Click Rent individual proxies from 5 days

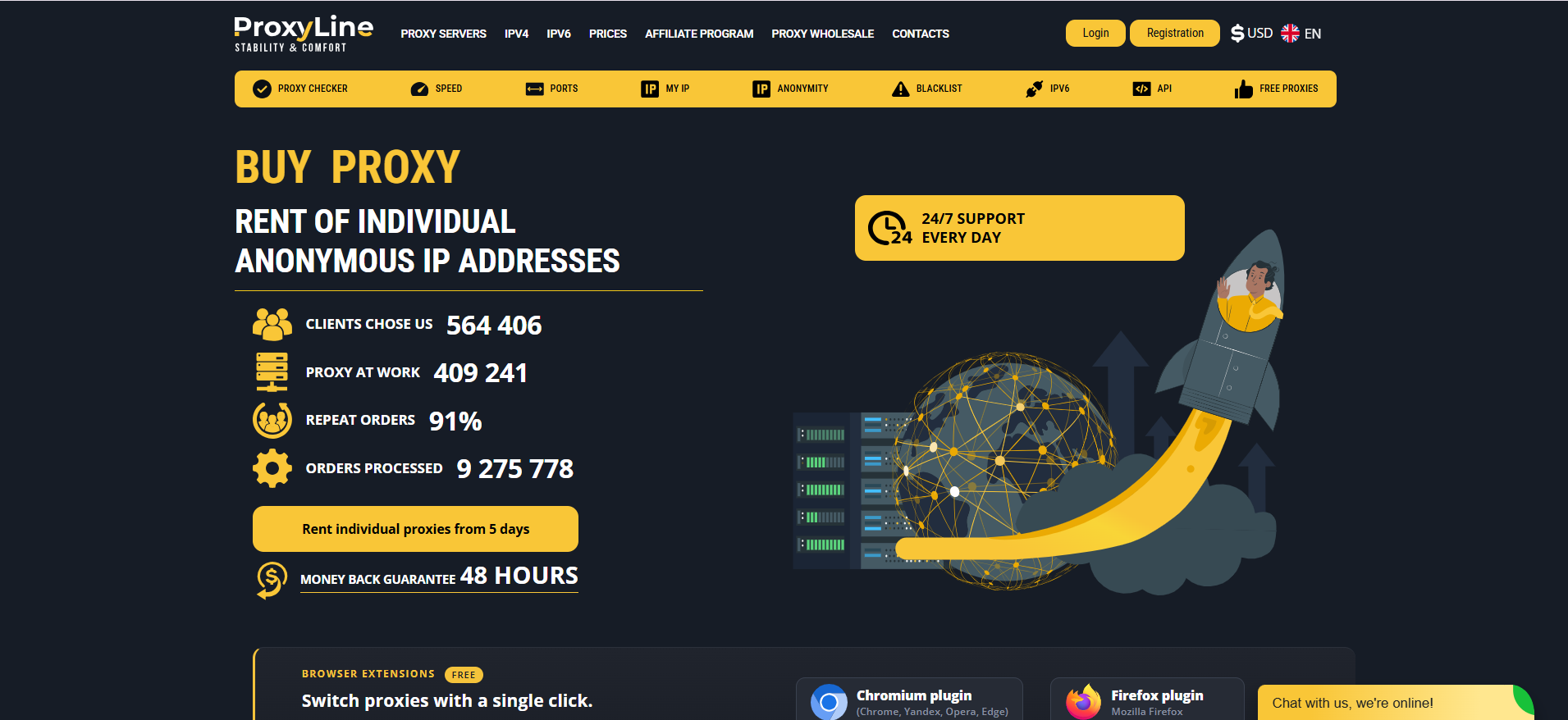click(415, 529)
